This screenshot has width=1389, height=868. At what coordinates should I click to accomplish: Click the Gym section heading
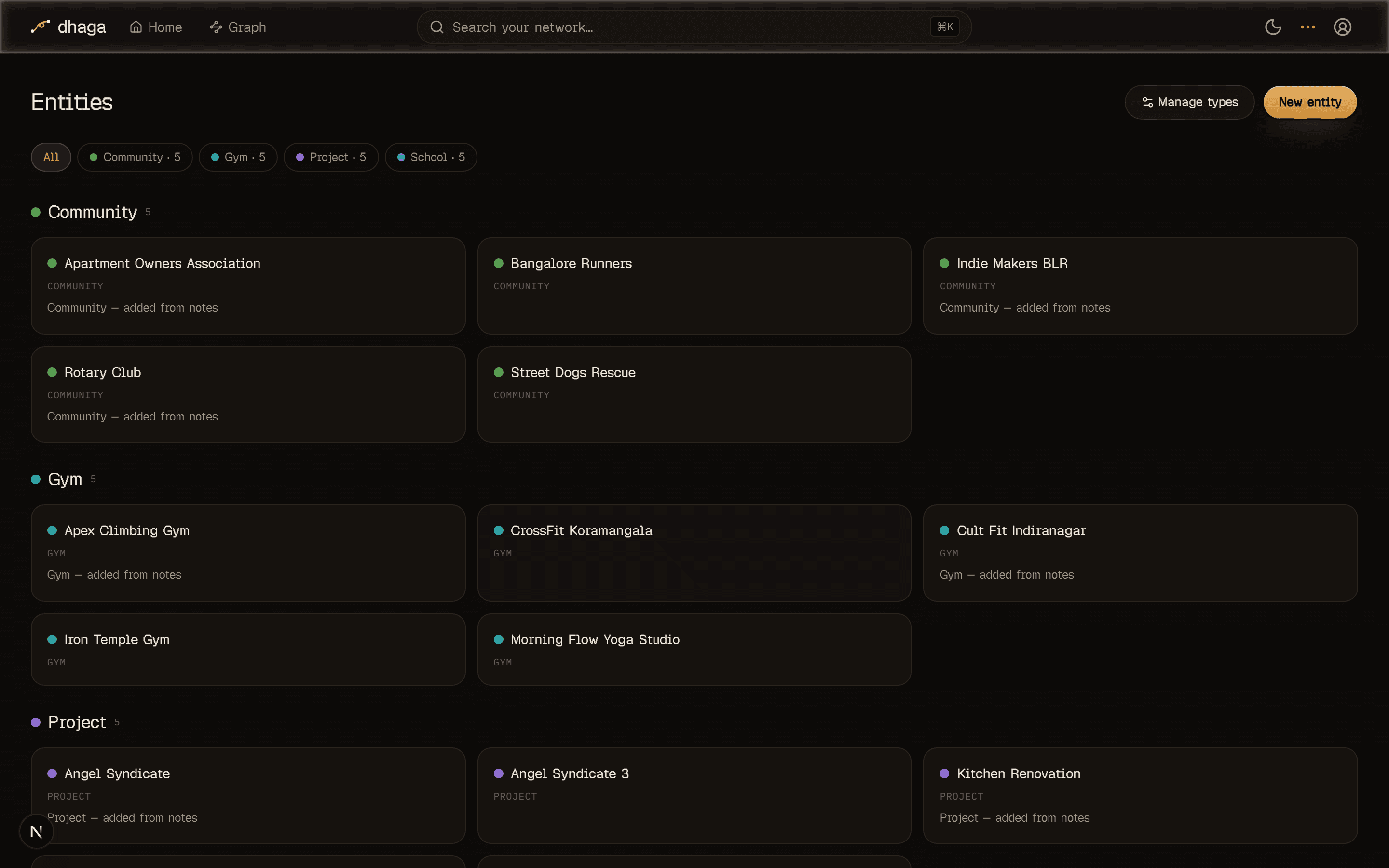point(65,479)
